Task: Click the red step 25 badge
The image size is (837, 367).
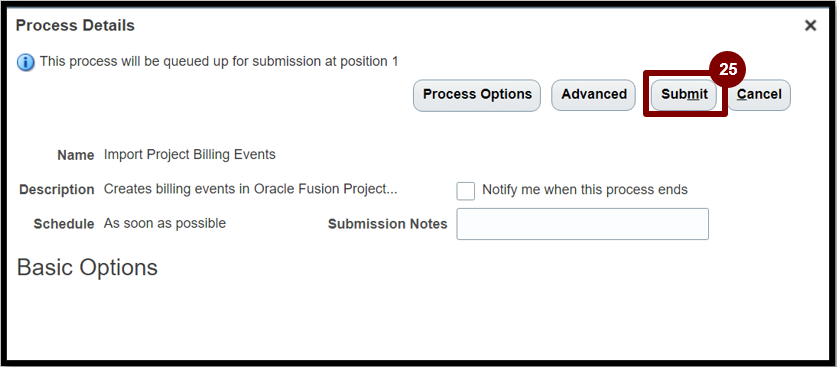Action: click(x=727, y=70)
